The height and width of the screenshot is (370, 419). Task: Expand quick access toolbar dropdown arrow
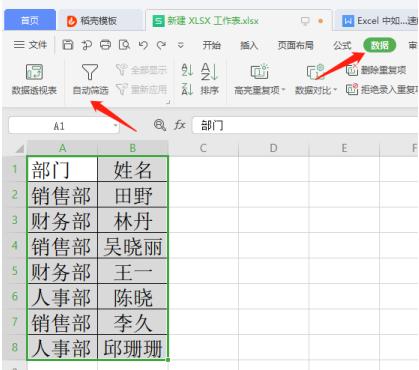pyautogui.click(x=181, y=45)
